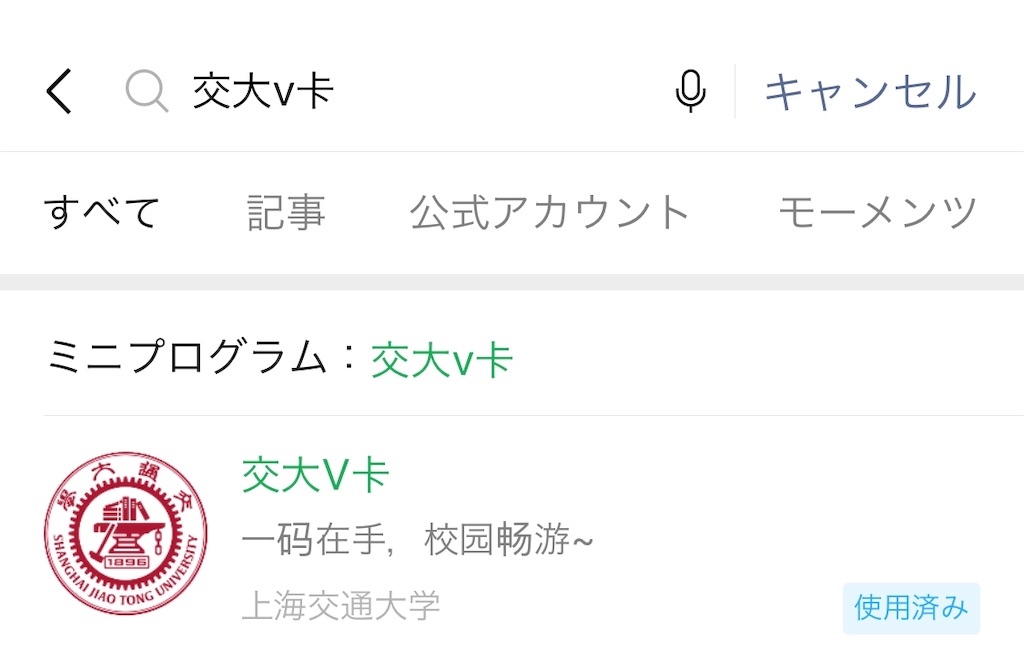Viewport: 1024px width, 660px height.
Task: Open the 交大V卡 mini program title
Action: click(x=316, y=475)
